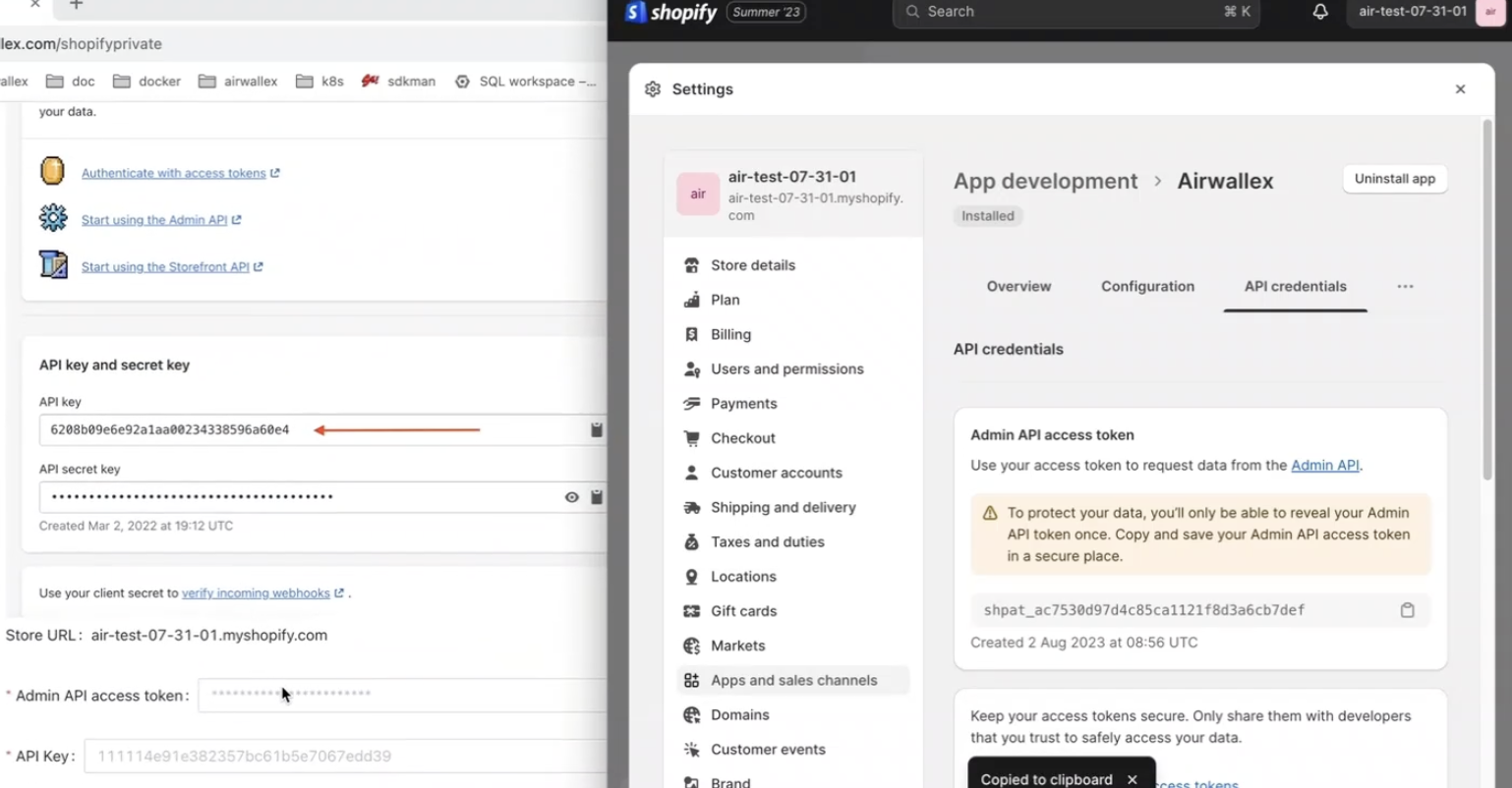
Task: Dismiss the Copied to clipboard toast
Action: [x=1133, y=779]
